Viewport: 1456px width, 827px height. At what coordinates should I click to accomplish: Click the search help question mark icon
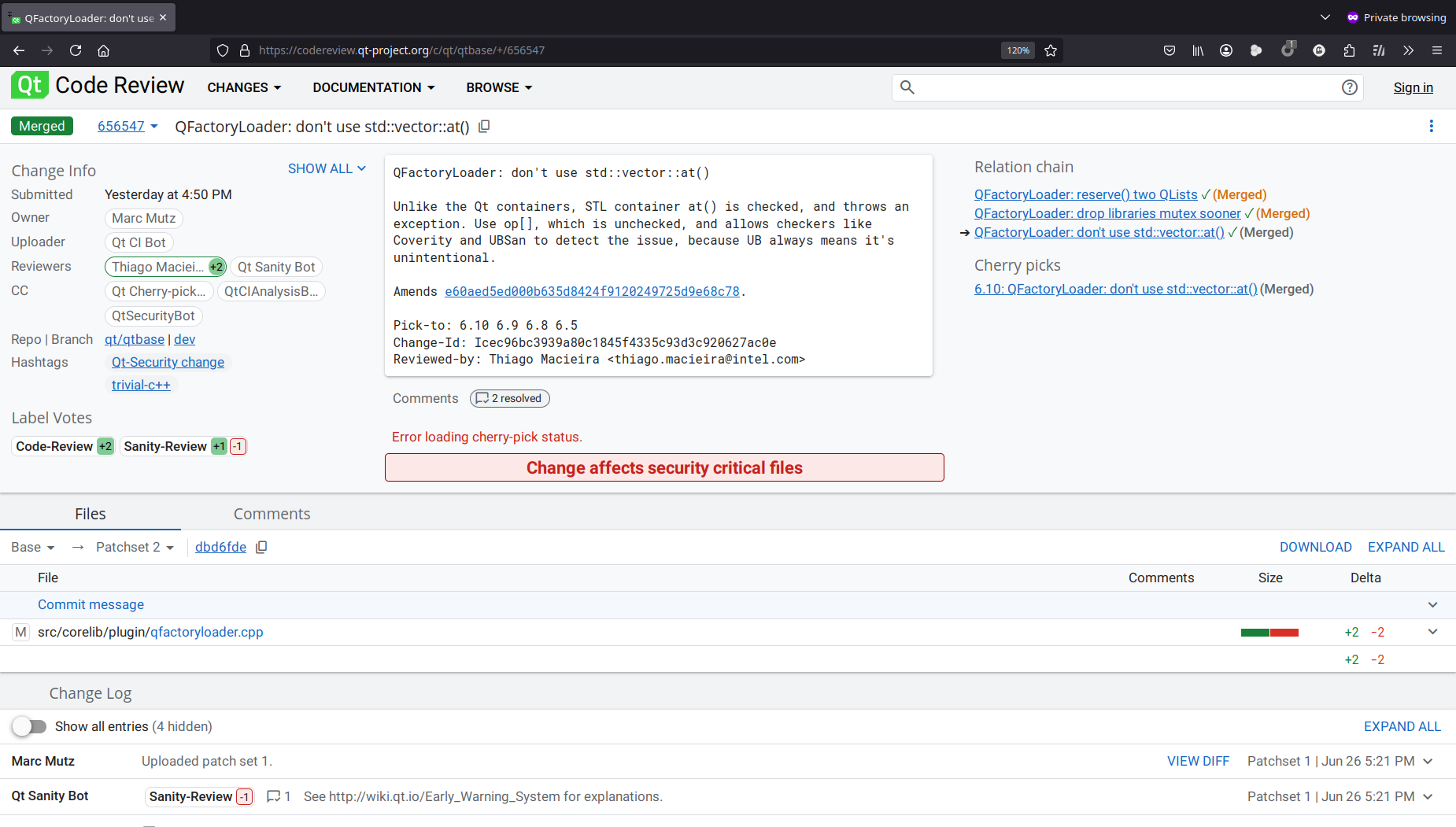1349,87
